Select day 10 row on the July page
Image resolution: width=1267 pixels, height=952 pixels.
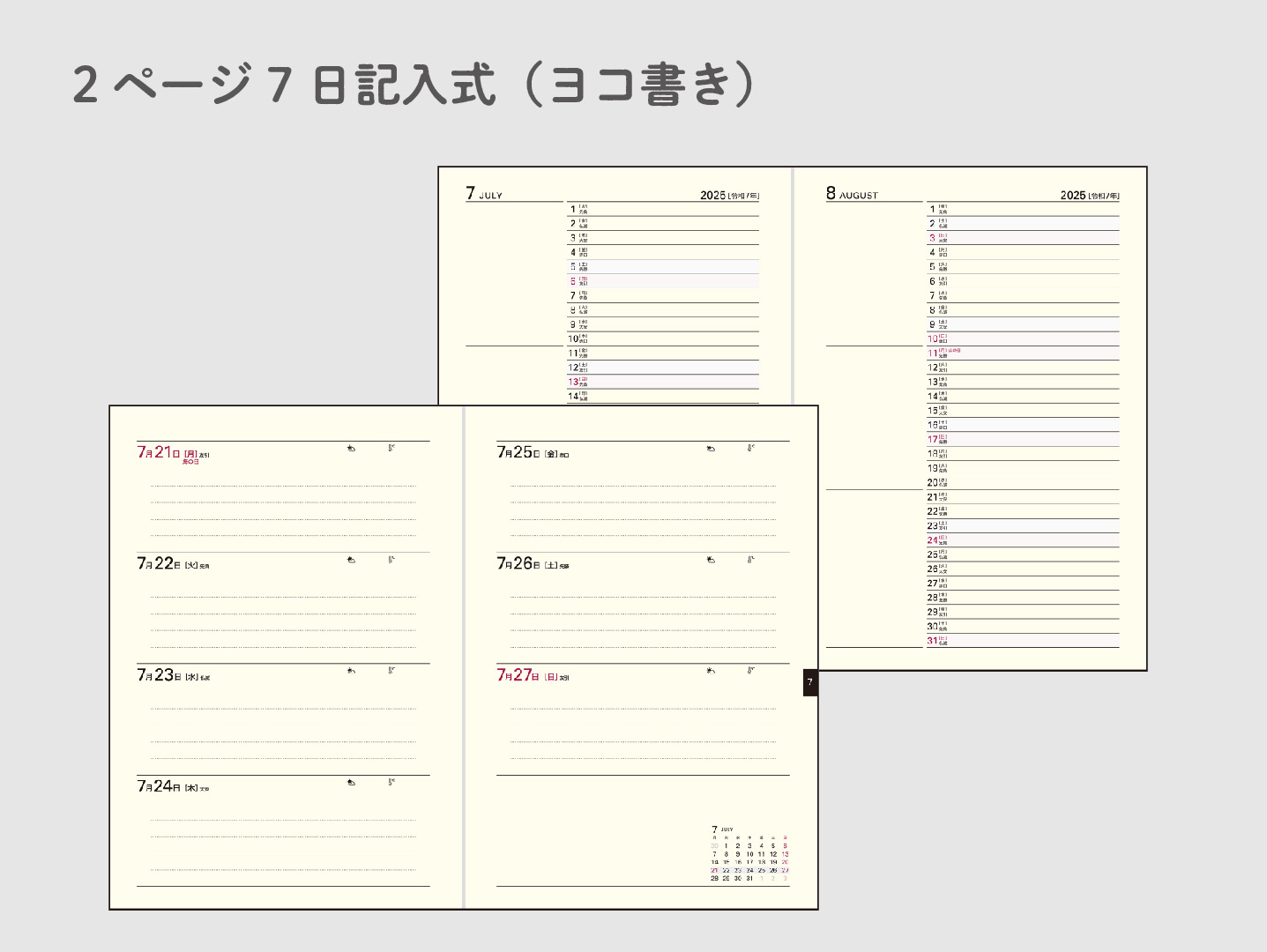tap(663, 338)
